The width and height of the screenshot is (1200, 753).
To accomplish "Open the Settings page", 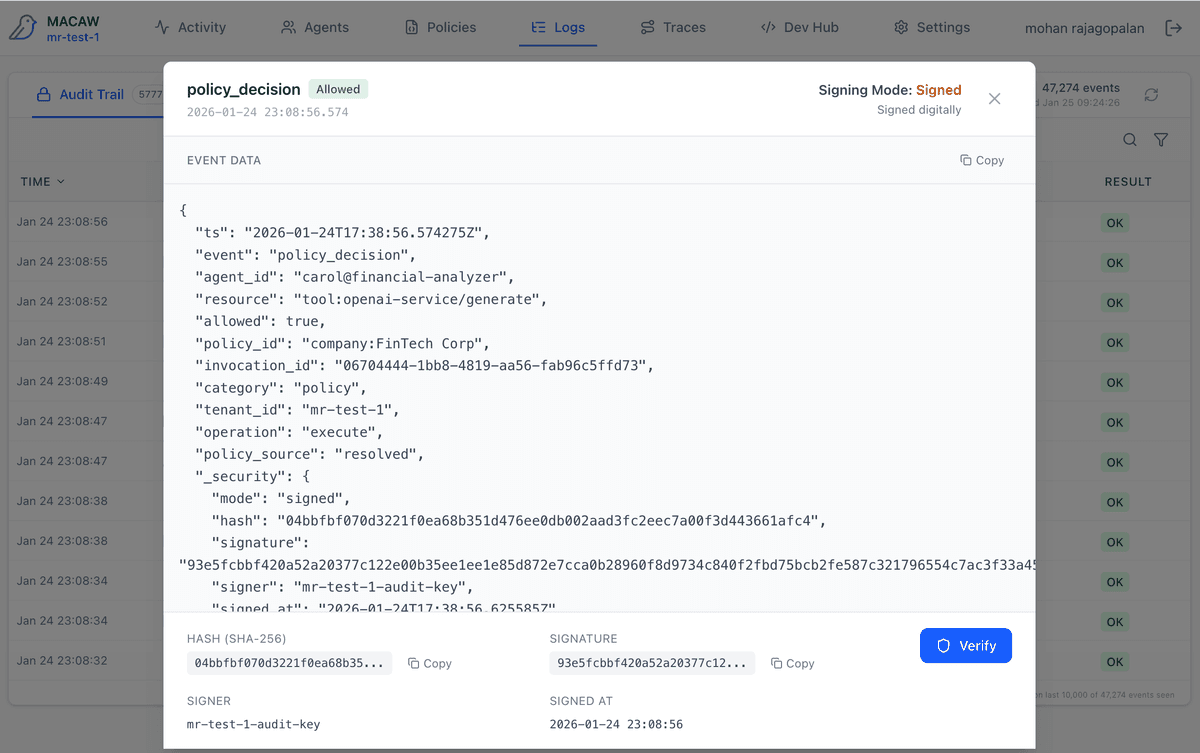I will tap(931, 27).
